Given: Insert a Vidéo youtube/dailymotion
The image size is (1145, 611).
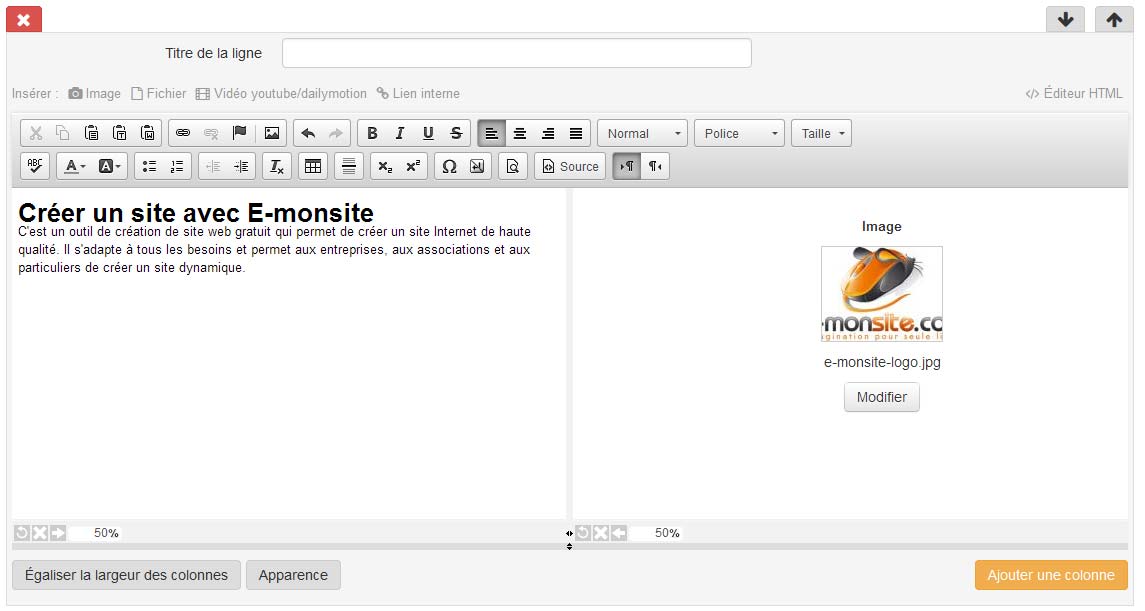Looking at the screenshot, I should [281, 93].
